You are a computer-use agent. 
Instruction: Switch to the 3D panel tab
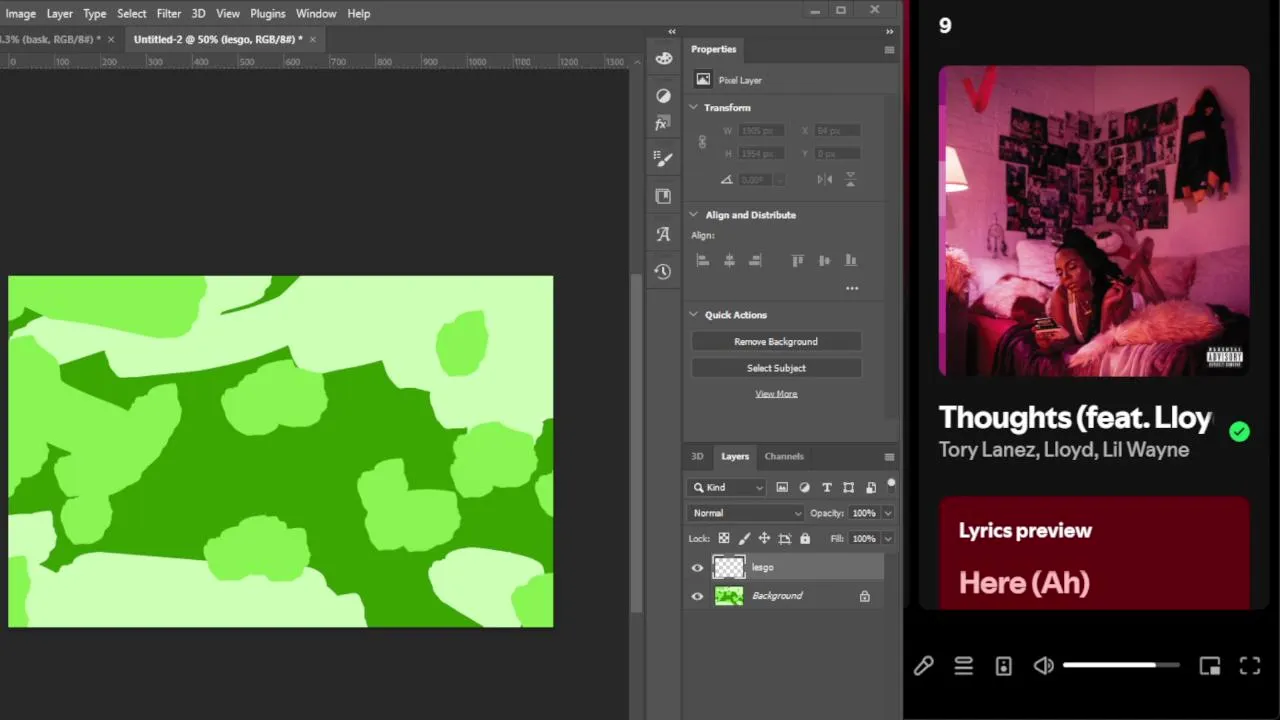click(x=698, y=457)
